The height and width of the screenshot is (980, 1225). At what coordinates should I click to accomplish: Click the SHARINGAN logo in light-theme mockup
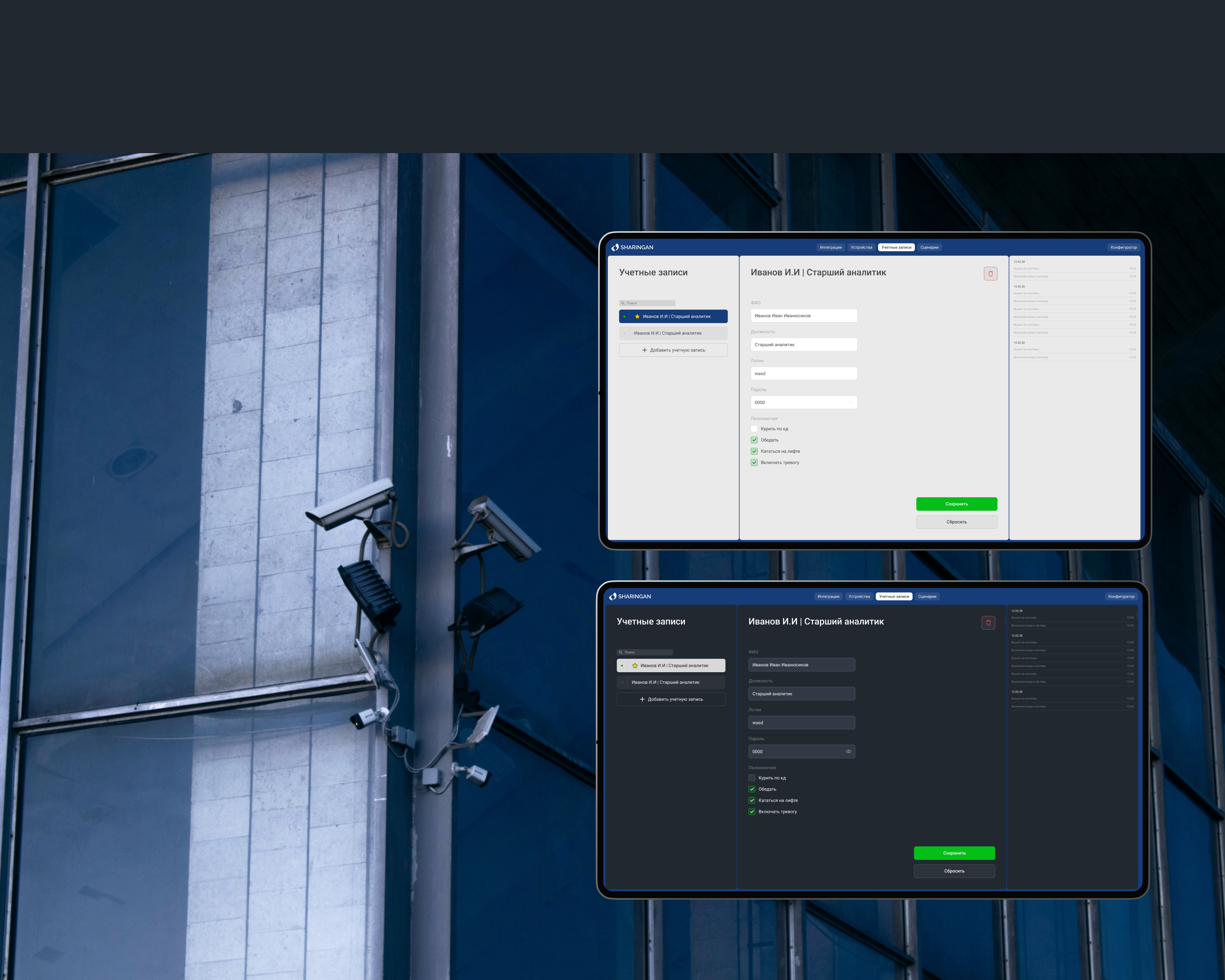pos(632,247)
